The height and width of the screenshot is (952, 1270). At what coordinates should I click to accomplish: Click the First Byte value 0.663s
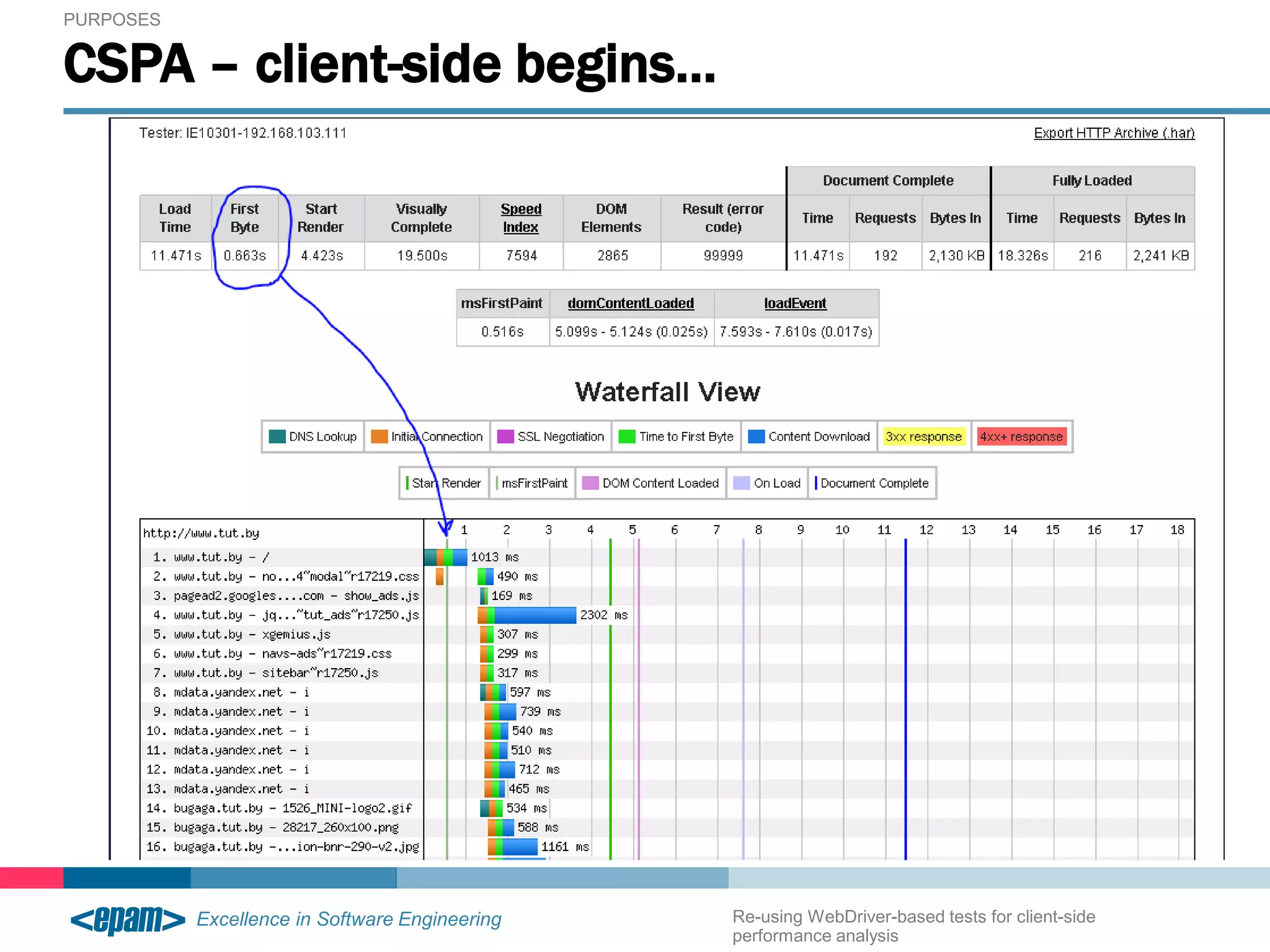coord(245,255)
